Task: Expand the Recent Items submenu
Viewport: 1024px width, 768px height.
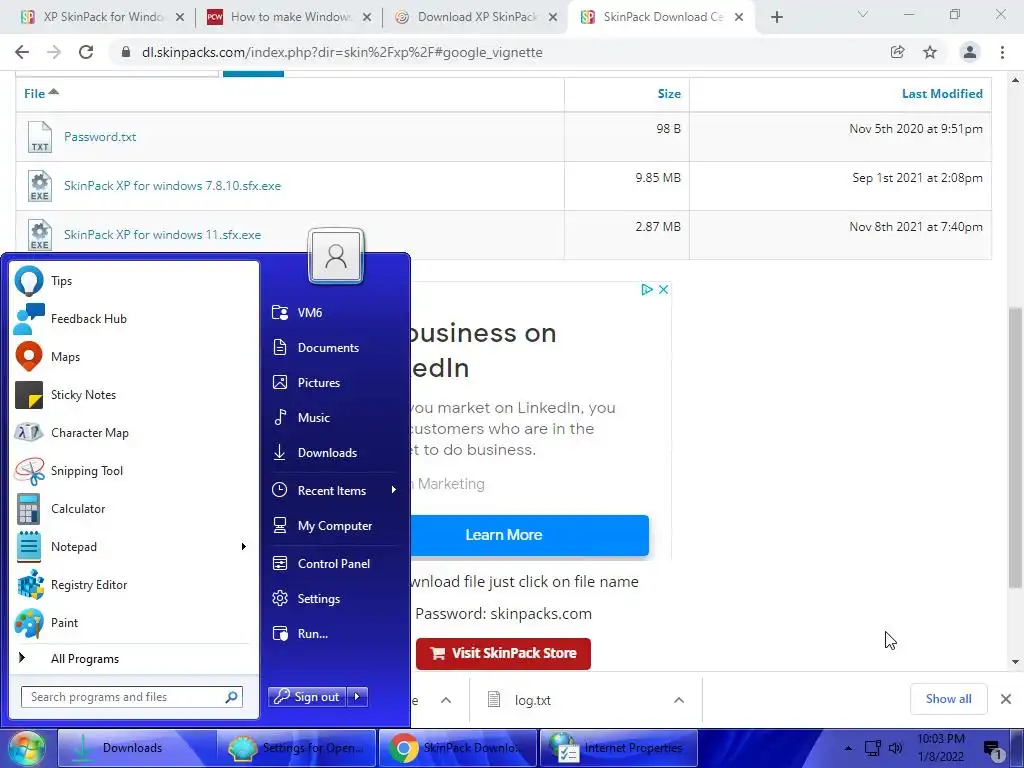Action: (333, 490)
